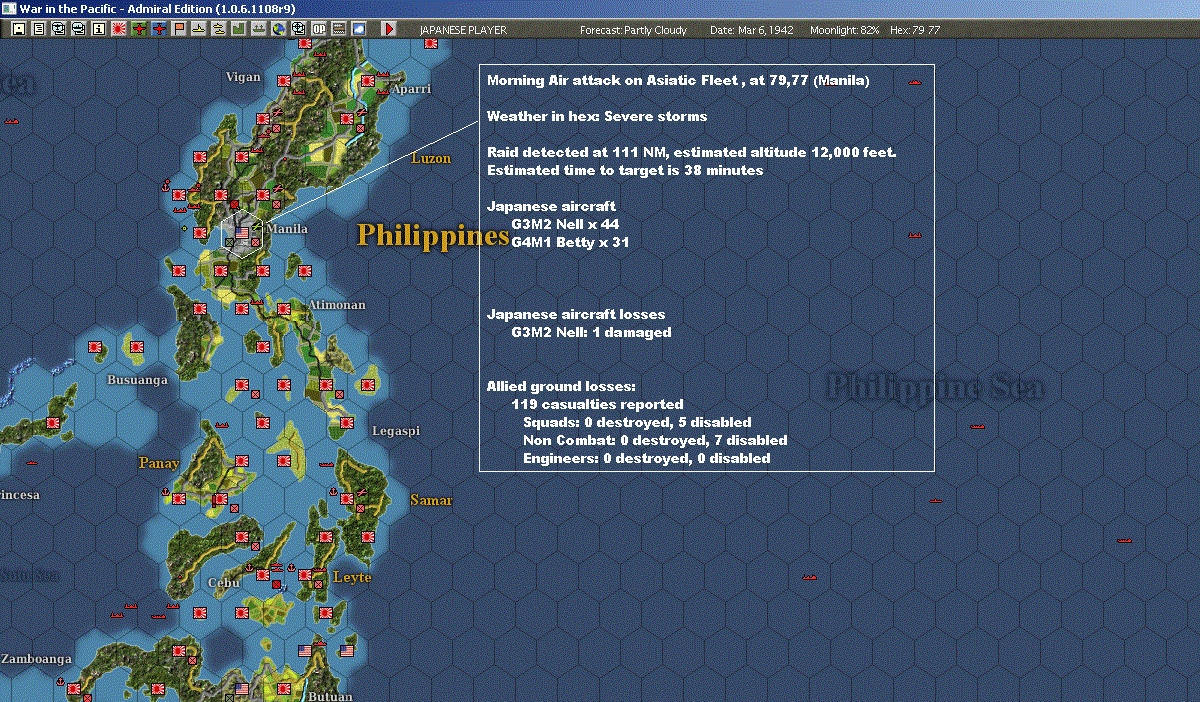Click the 'Allied ground losses:' heading
The image size is (1200, 702).
click(561, 386)
